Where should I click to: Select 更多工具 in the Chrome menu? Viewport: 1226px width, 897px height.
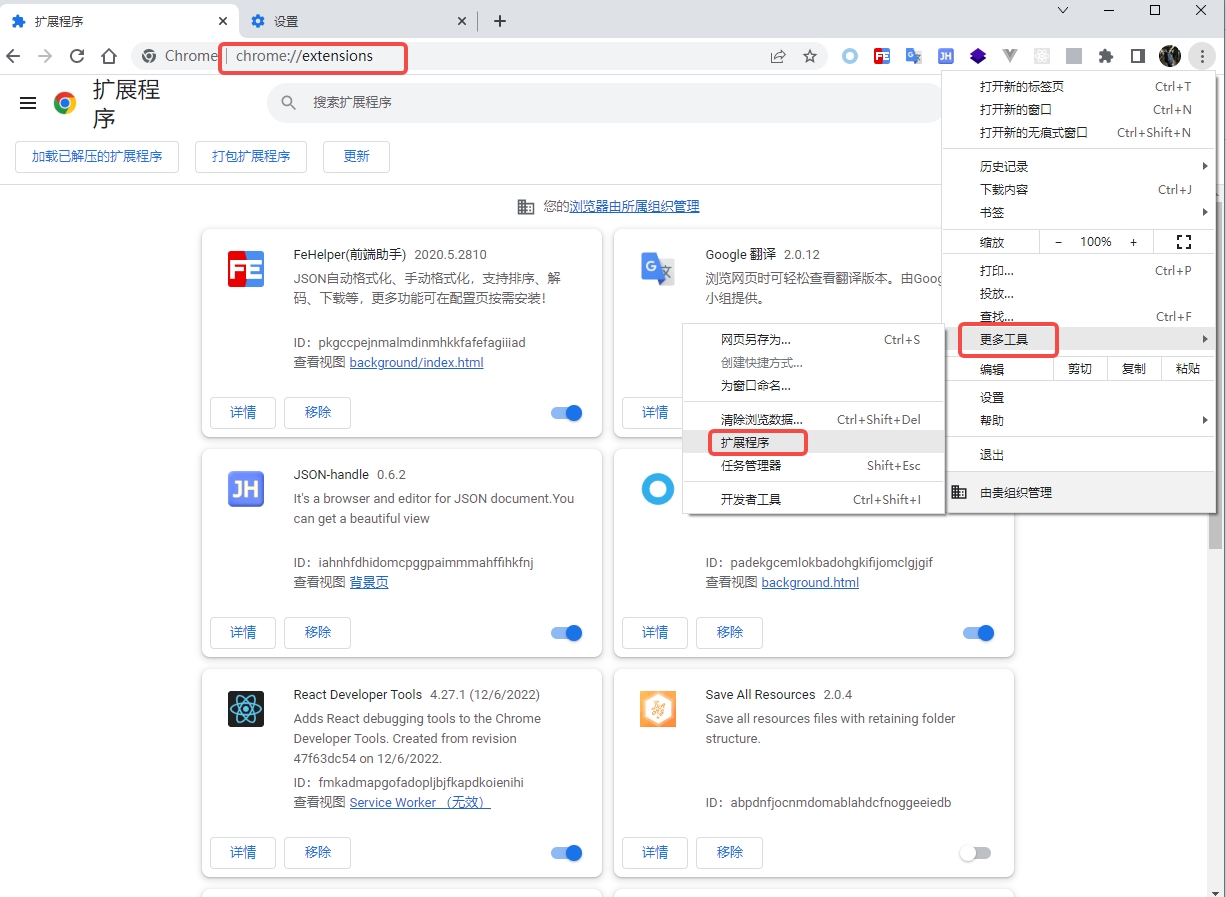tap(1079, 340)
